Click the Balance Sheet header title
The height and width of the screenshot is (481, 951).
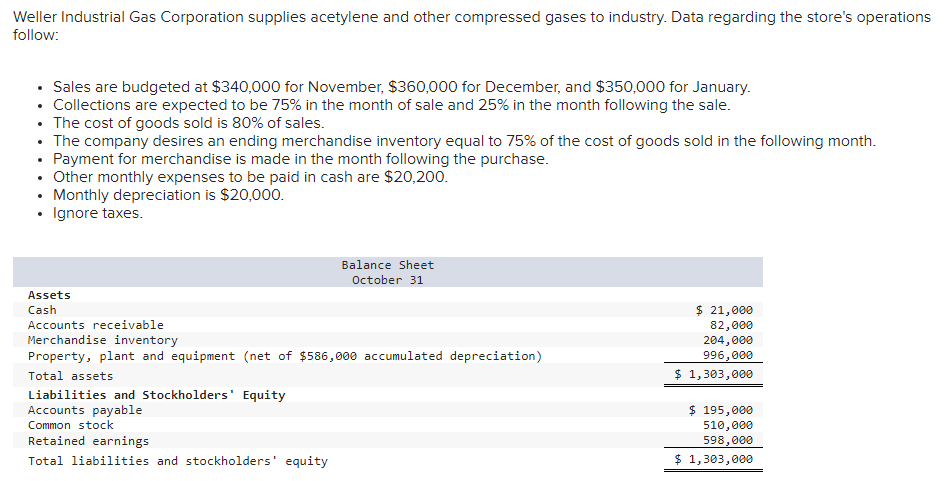(387, 265)
